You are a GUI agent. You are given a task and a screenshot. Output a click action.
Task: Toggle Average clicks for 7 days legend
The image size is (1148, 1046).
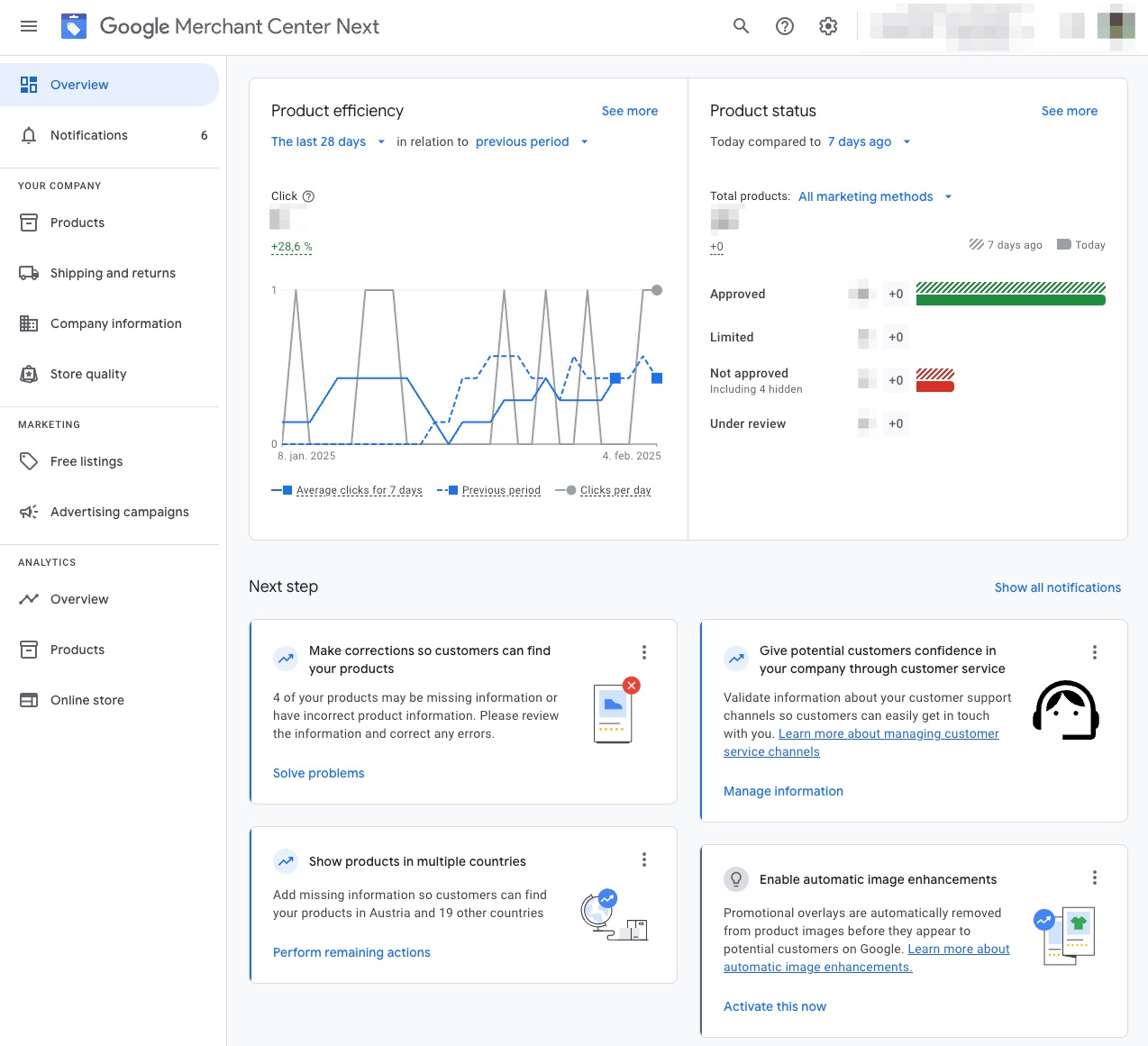click(x=347, y=490)
